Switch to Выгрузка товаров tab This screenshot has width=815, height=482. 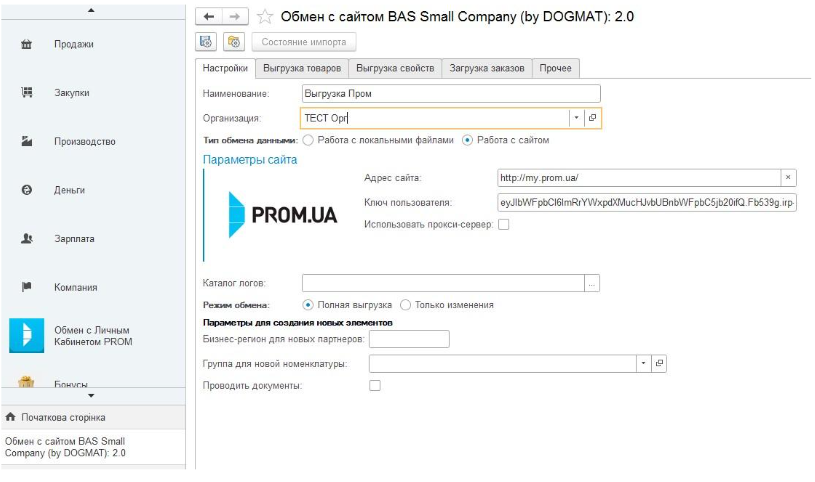(301, 68)
